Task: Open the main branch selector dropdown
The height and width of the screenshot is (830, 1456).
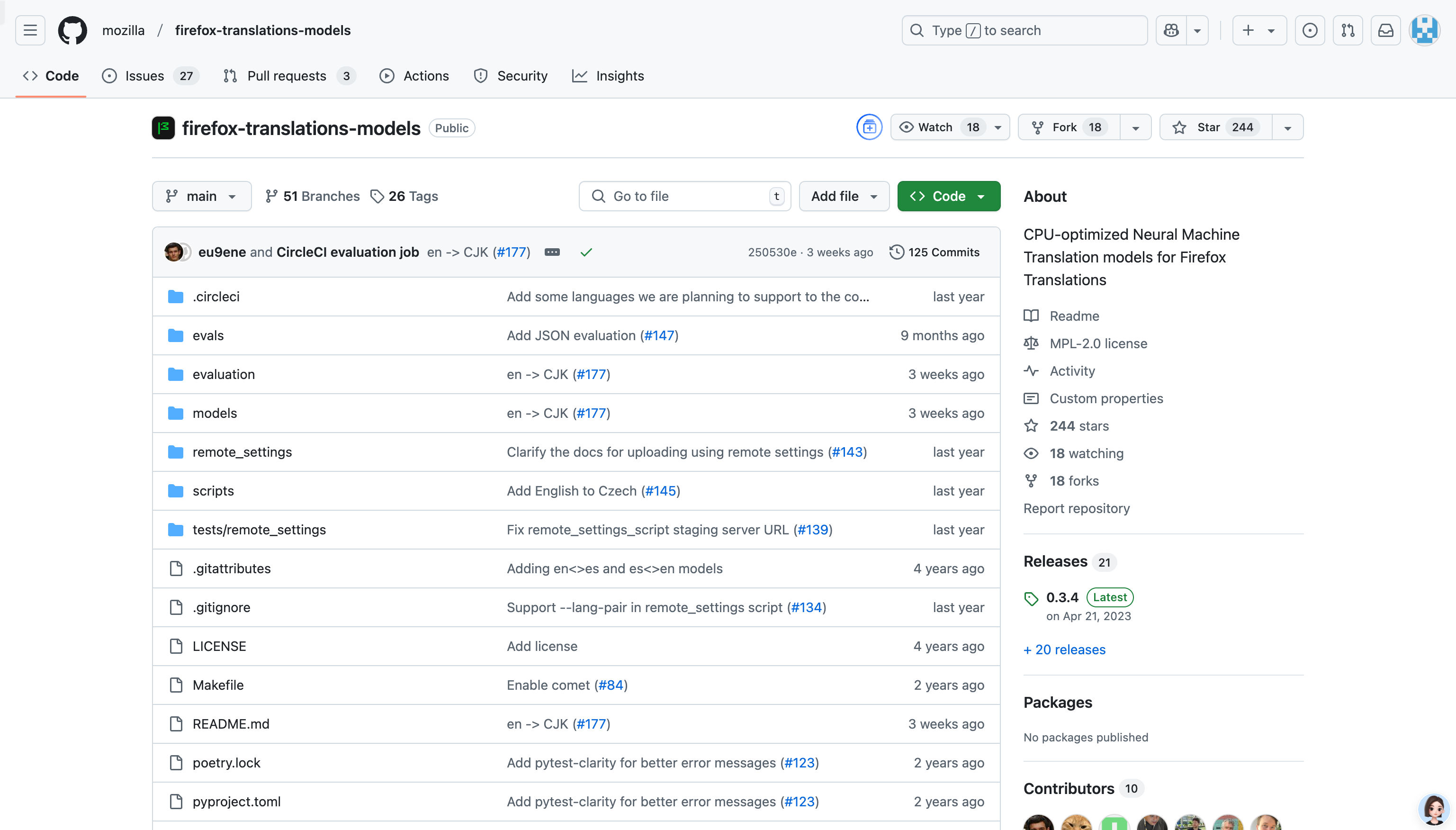Action: point(201,196)
